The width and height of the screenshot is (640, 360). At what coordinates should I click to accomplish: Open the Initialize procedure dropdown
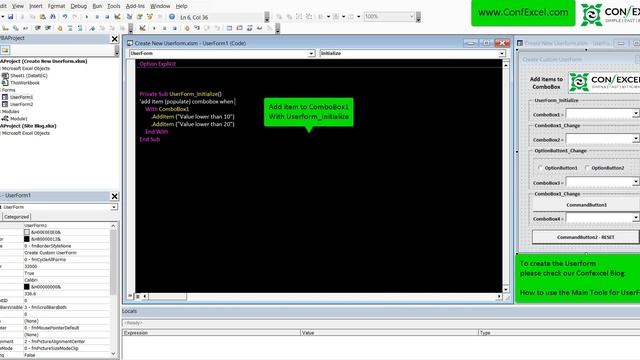(x=502, y=53)
